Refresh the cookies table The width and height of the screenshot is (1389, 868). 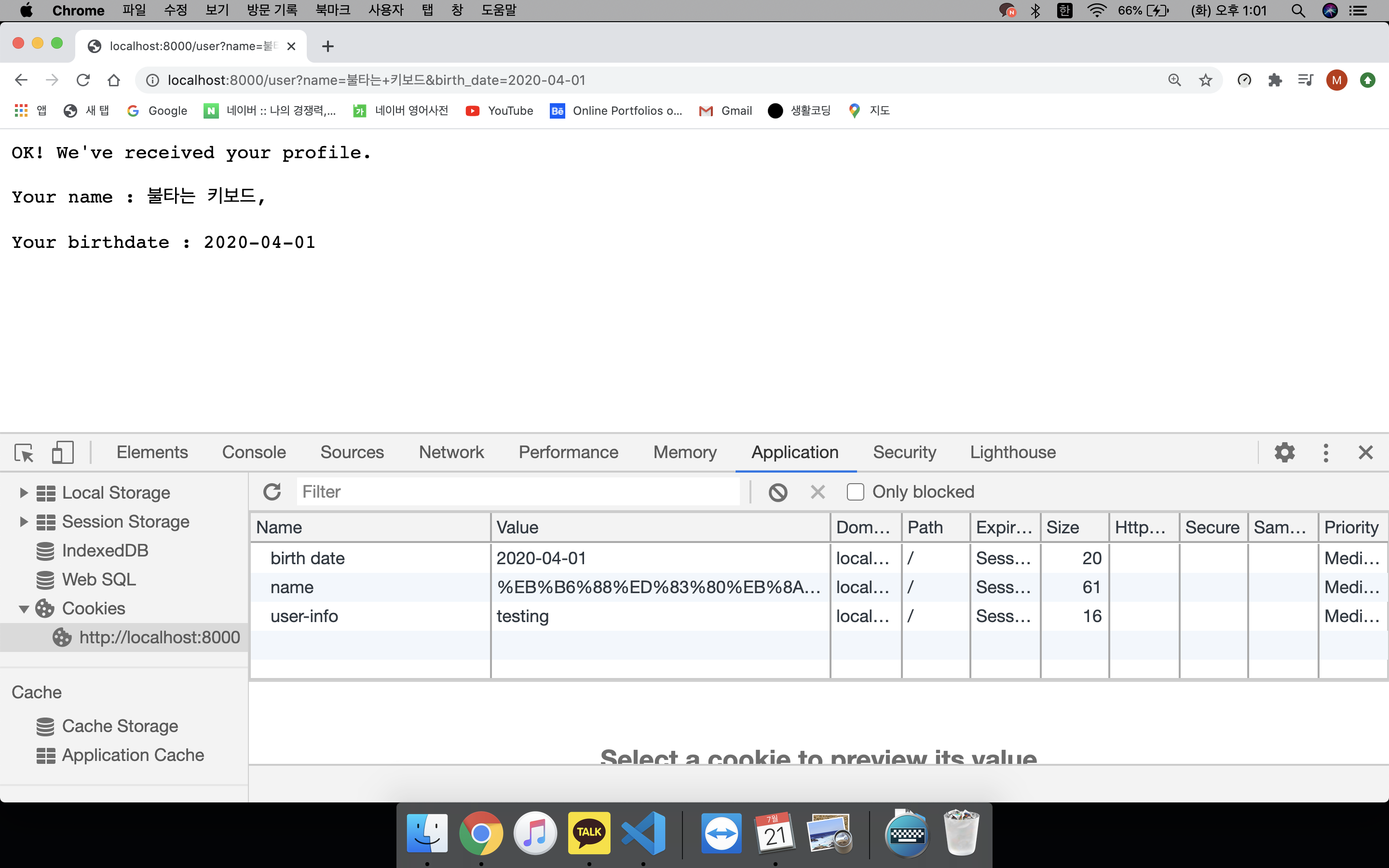(x=272, y=492)
